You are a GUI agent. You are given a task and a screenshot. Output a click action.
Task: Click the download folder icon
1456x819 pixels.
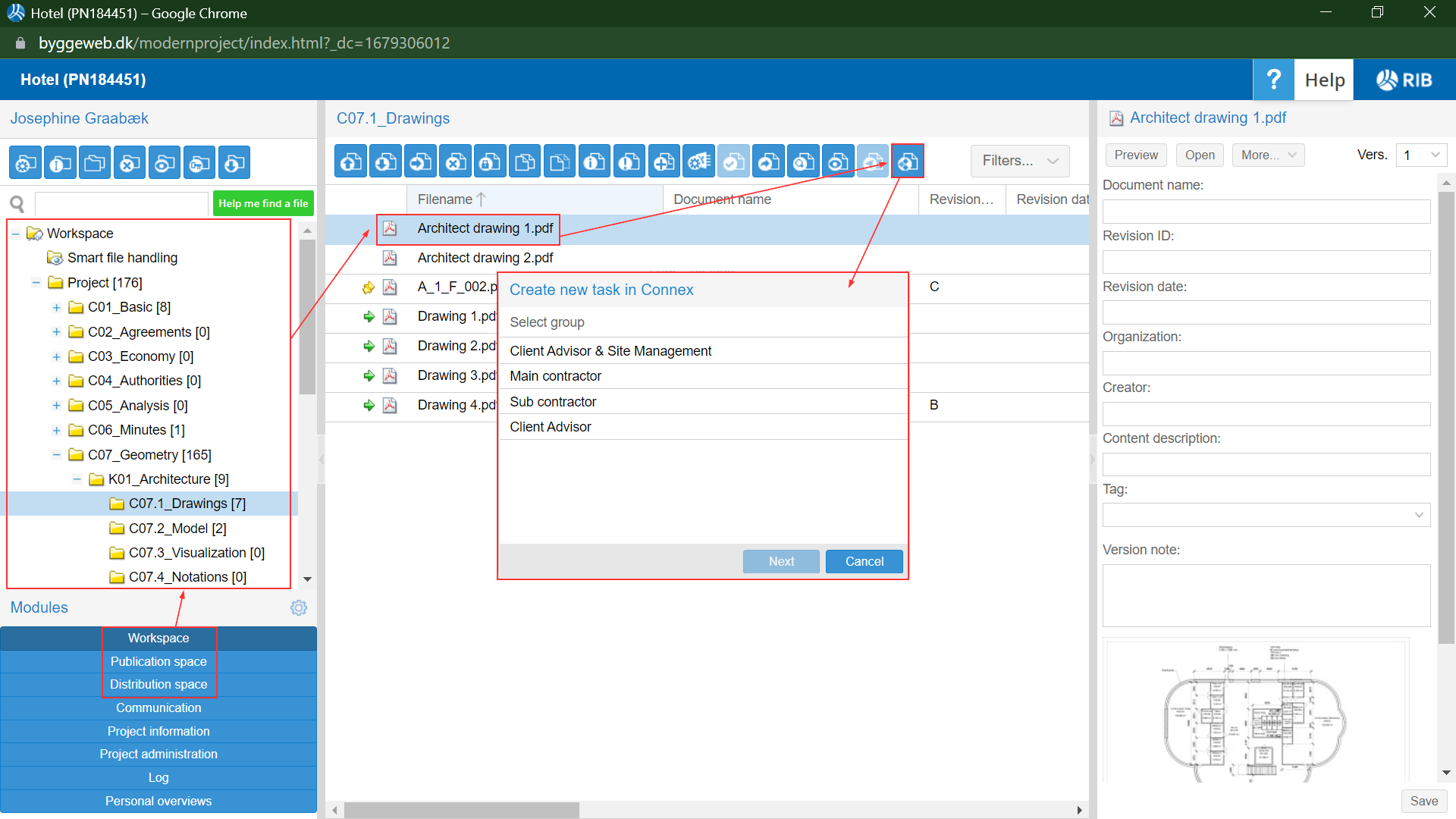coord(234,163)
